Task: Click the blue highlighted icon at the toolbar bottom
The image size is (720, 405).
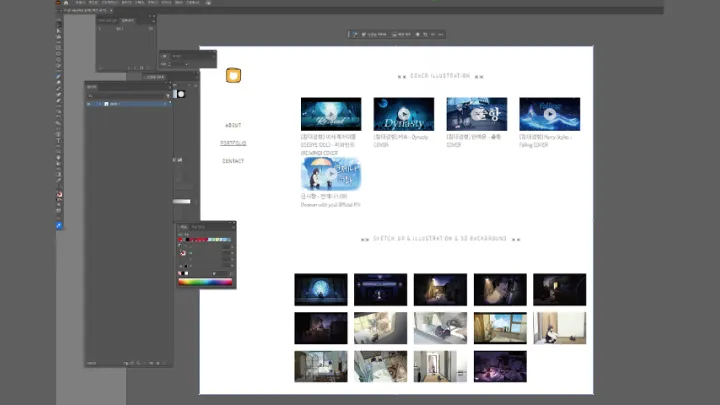Action: (x=58, y=225)
